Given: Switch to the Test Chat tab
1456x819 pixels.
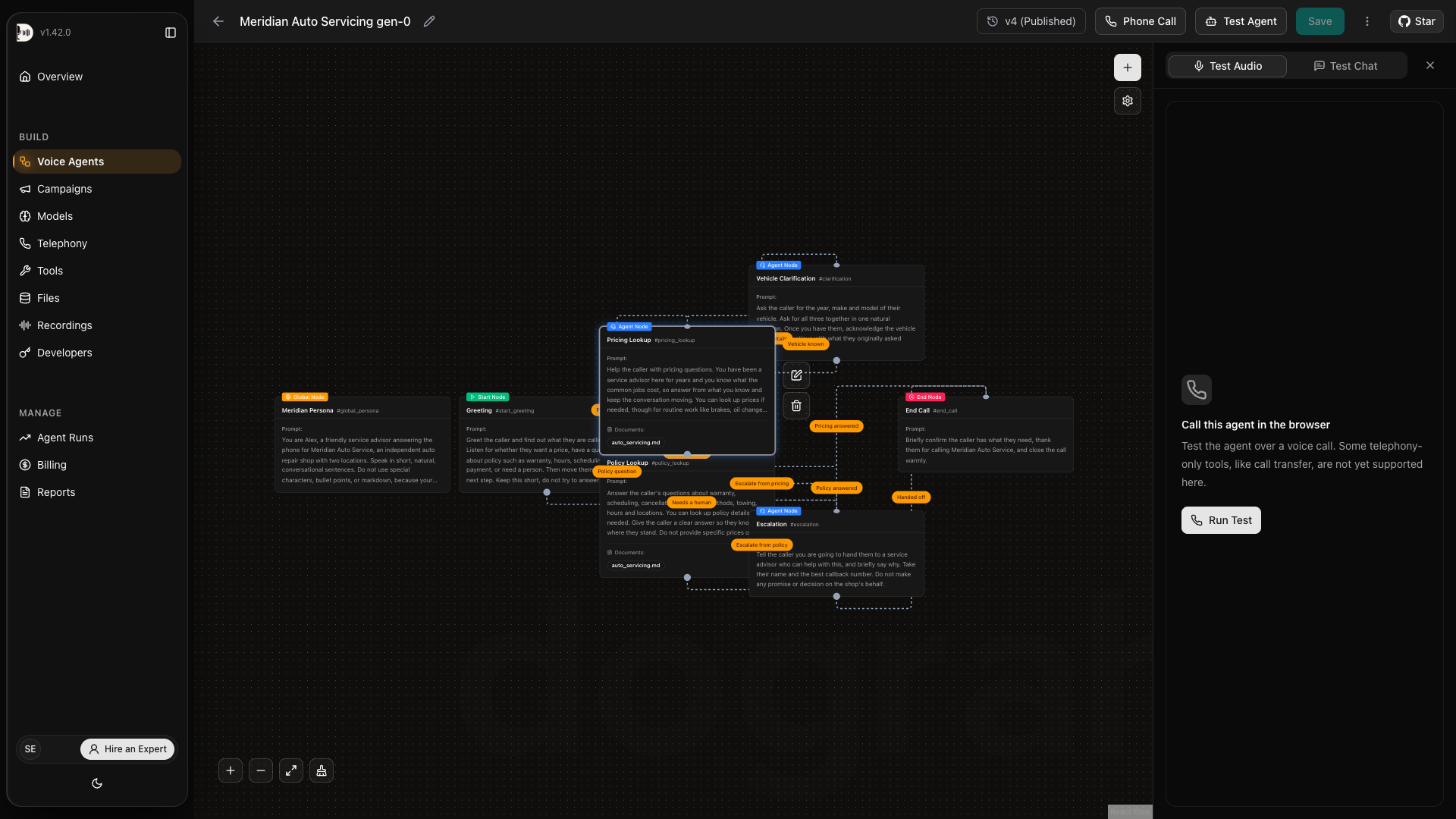Looking at the screenshot, I should click(x=1345, y=66).
